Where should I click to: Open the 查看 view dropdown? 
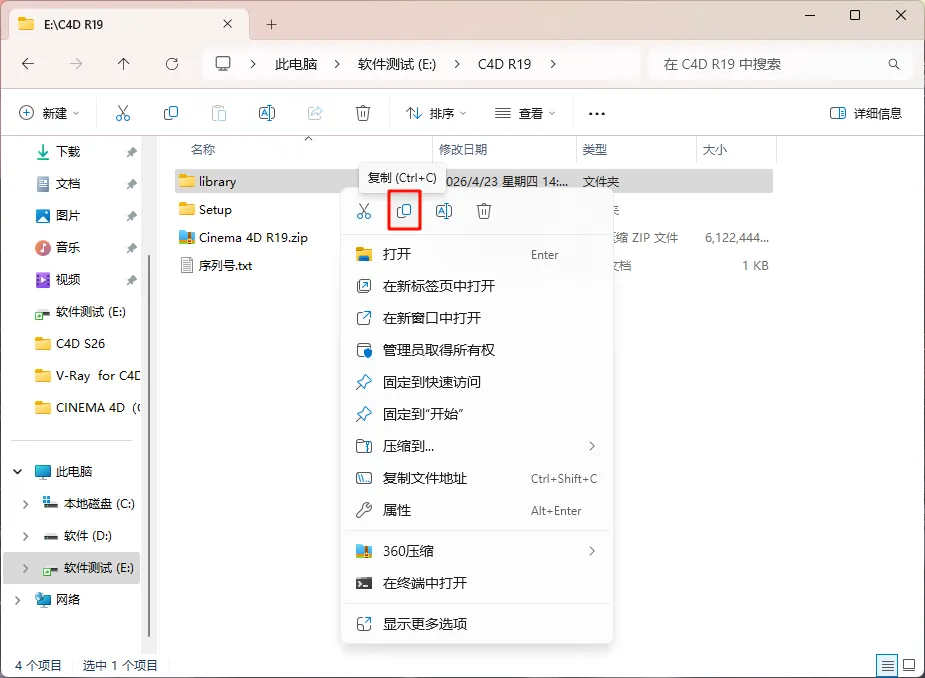[x=525, y=113]
